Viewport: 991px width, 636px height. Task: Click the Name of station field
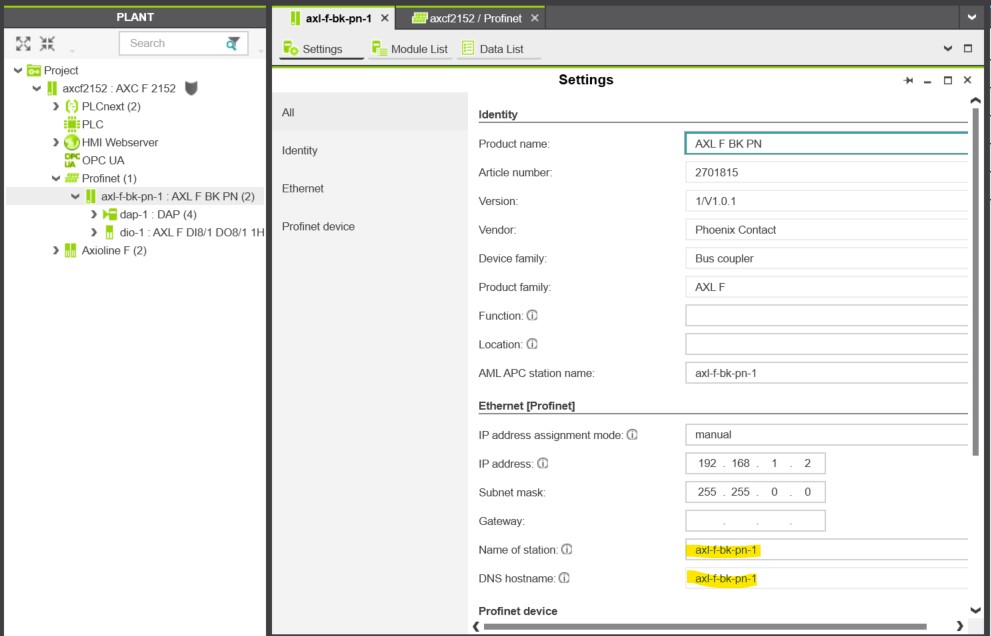click(827, 549)
